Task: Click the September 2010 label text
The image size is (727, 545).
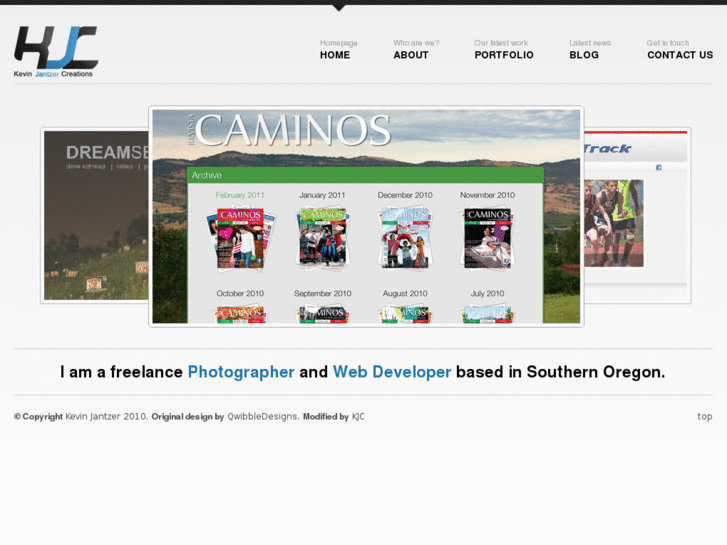Action: 323,294
